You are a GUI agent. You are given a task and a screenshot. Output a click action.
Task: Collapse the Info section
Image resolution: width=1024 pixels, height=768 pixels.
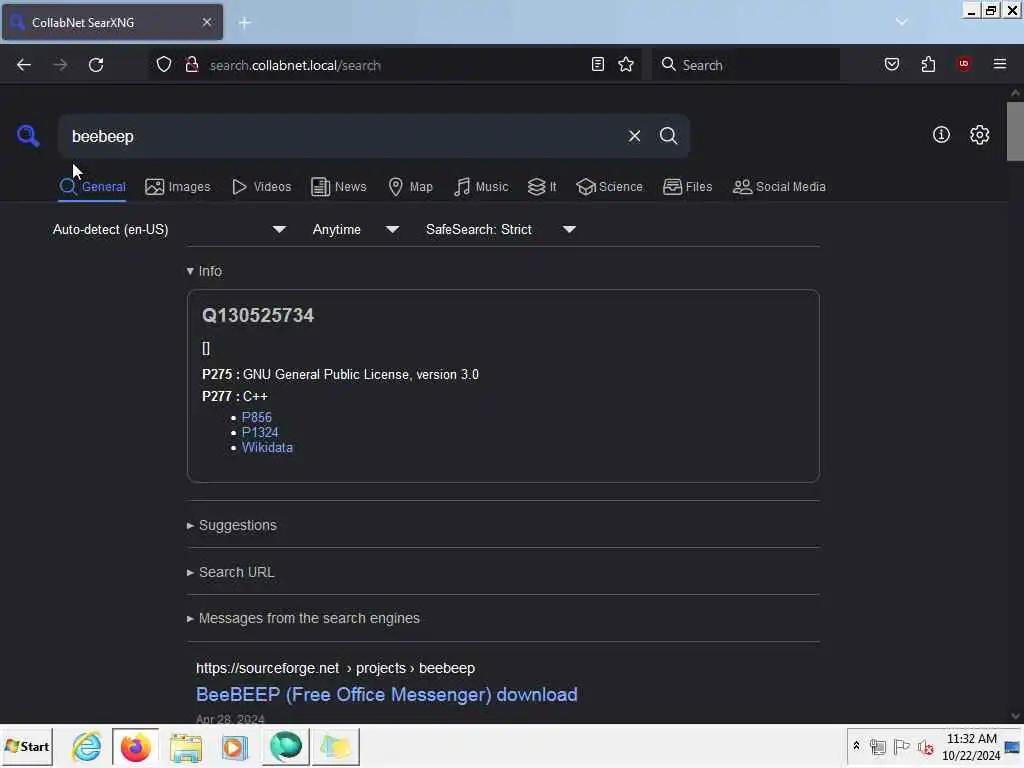coord(204,271)
